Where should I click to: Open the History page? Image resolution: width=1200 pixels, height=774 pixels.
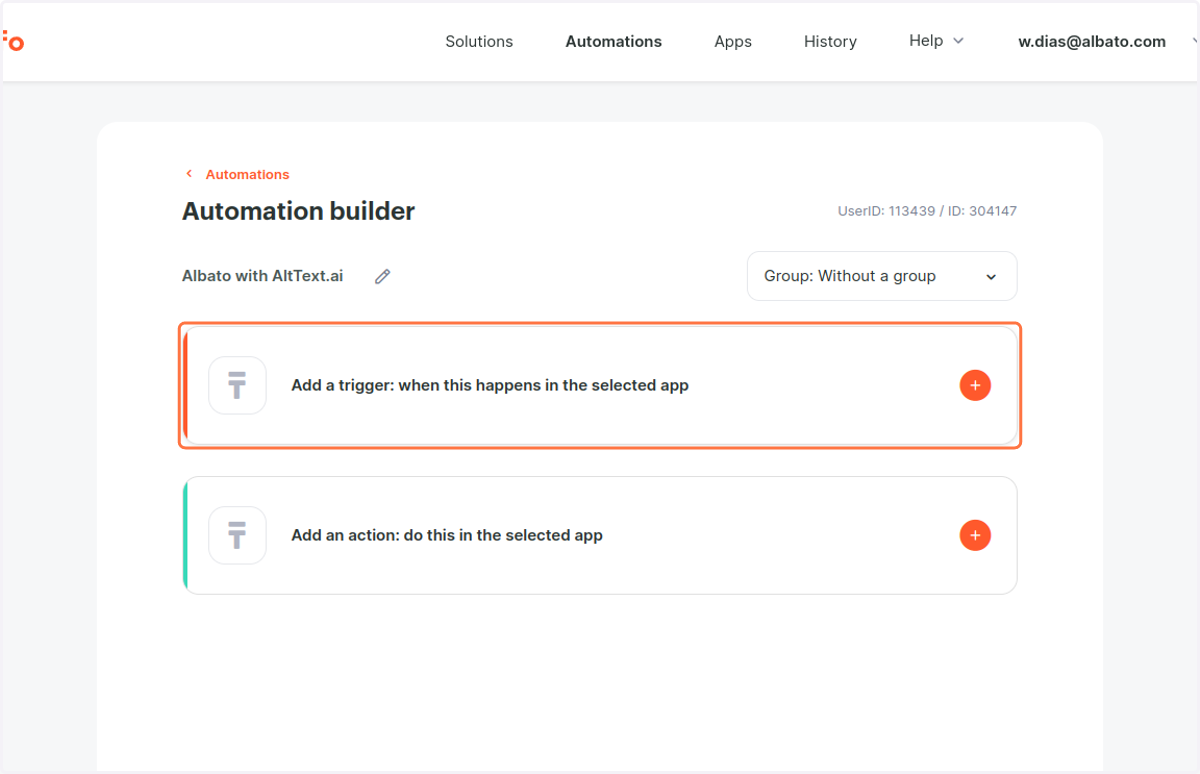pos(830,41)
